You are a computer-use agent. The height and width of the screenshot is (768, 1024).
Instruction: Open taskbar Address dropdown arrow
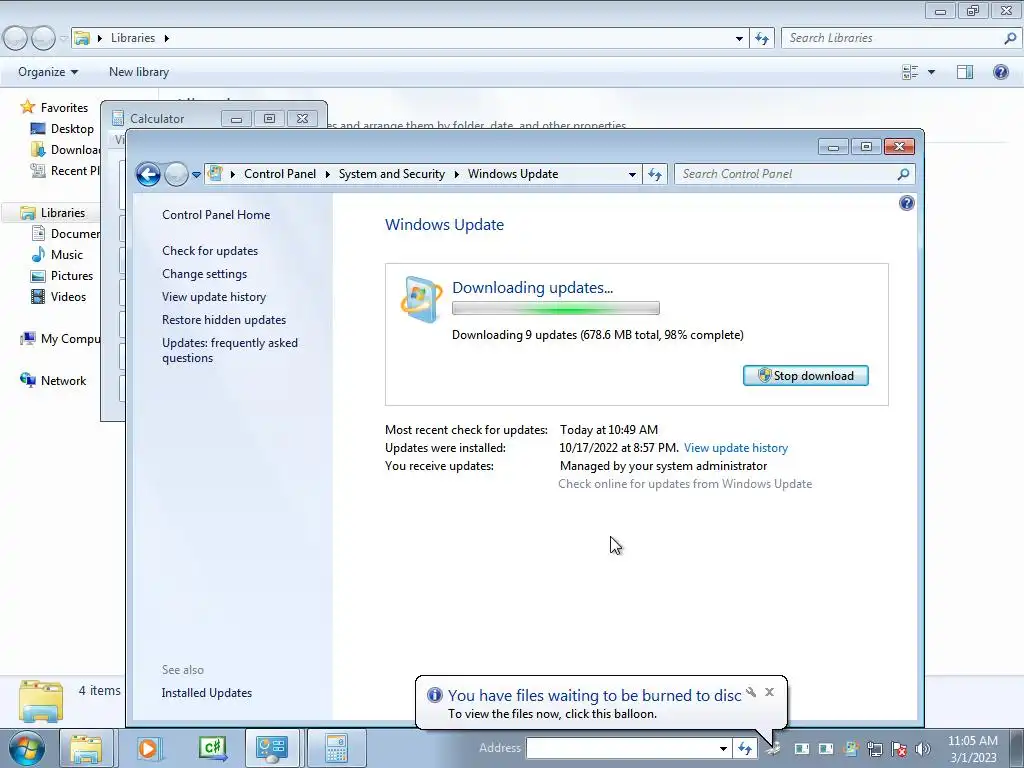pos(723,748)
